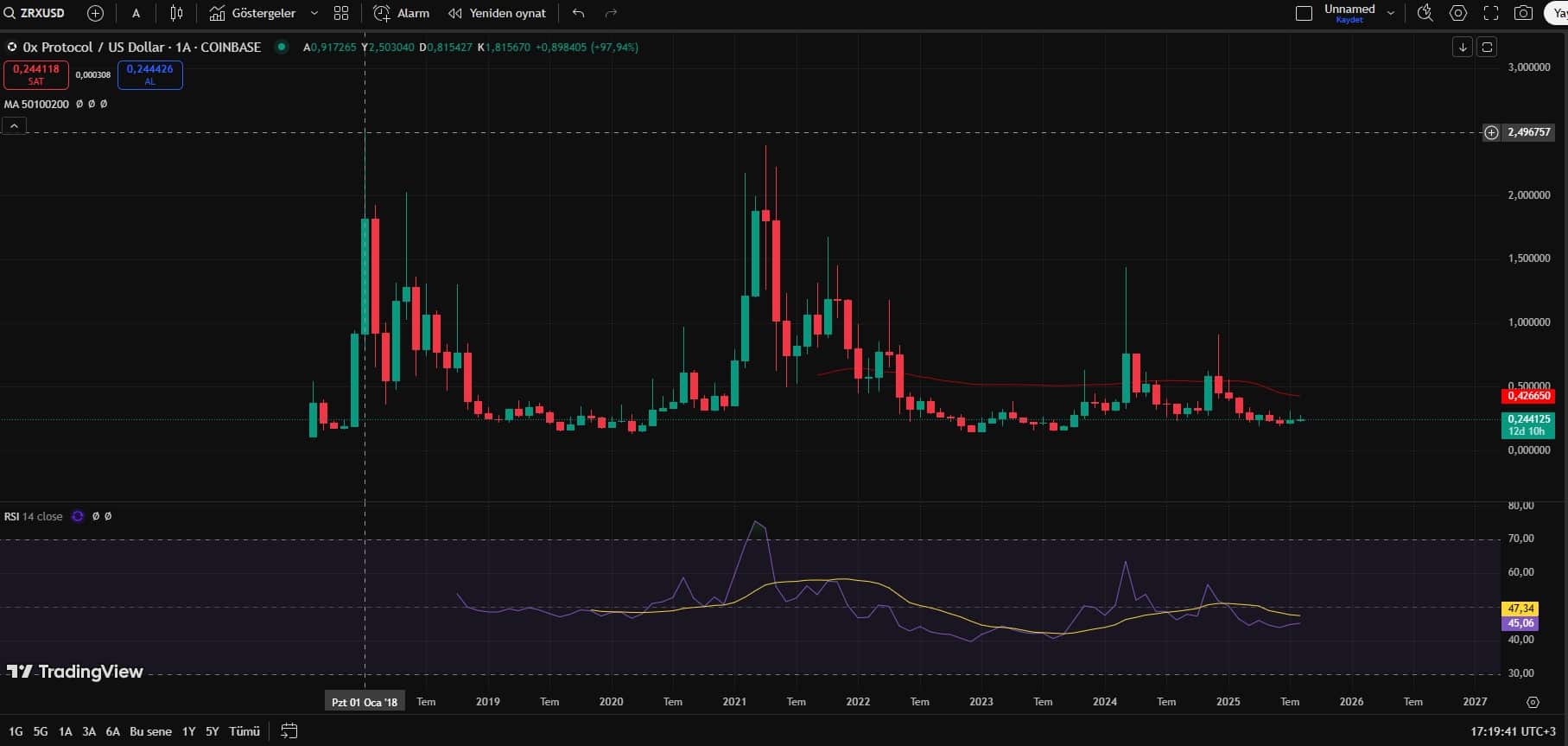Viewport: 1568px width, 746px height.
Task: Click the down-arrow pane button at chart top right
Action: [x=1462, y=47]
